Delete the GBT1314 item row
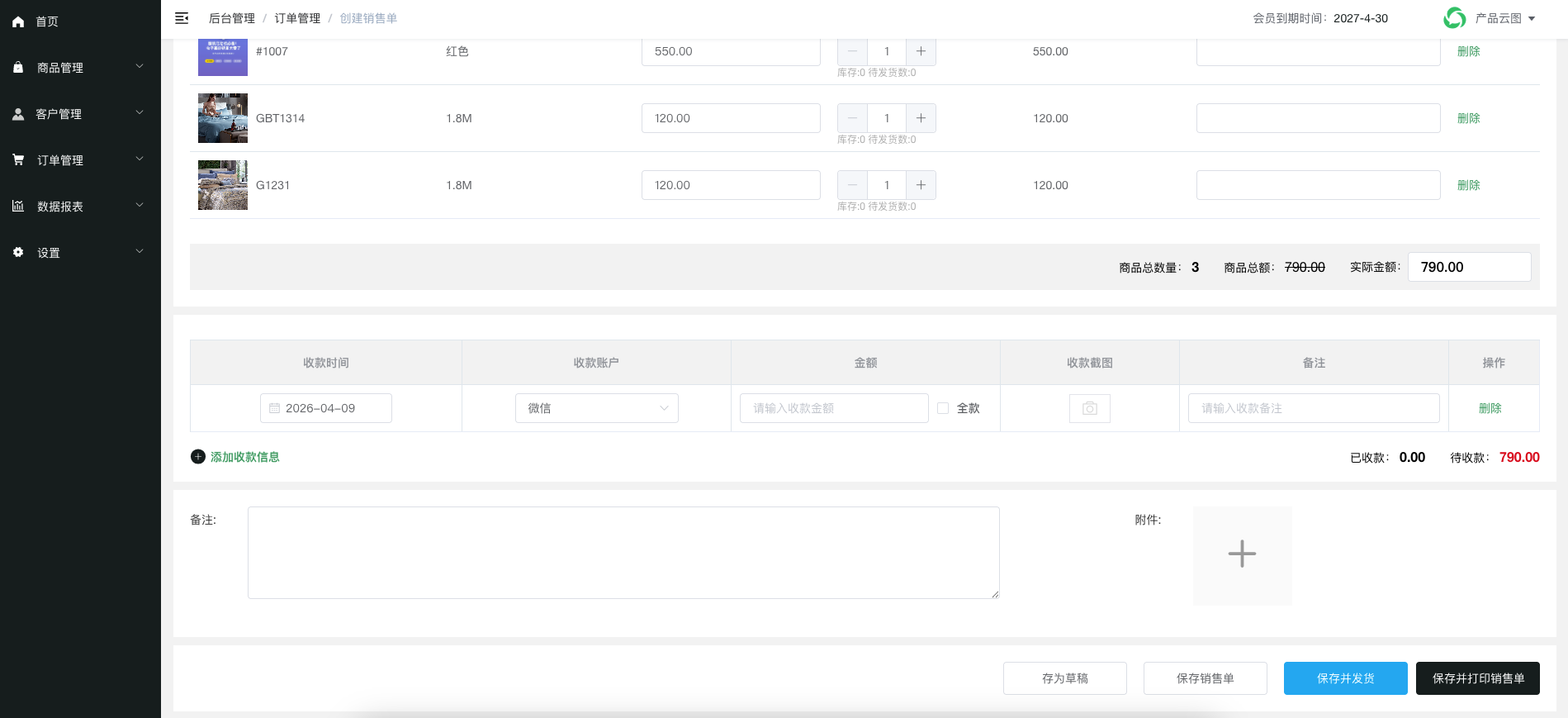1568x718 pixels. (1468, 118)
